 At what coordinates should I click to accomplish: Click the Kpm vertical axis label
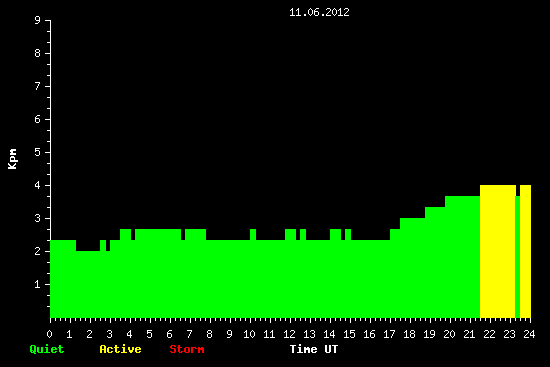[13, 159]
